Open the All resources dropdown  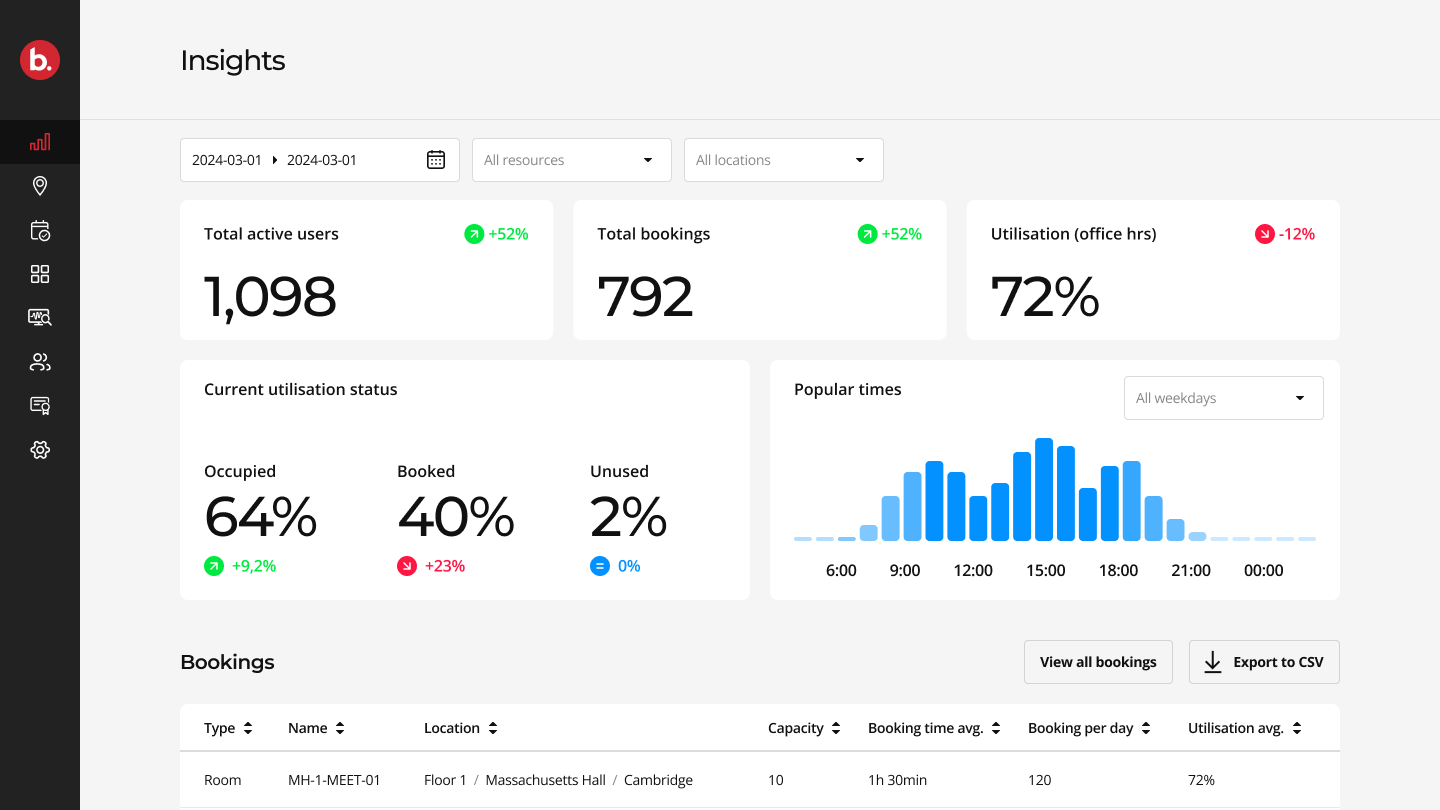point(571,159)
